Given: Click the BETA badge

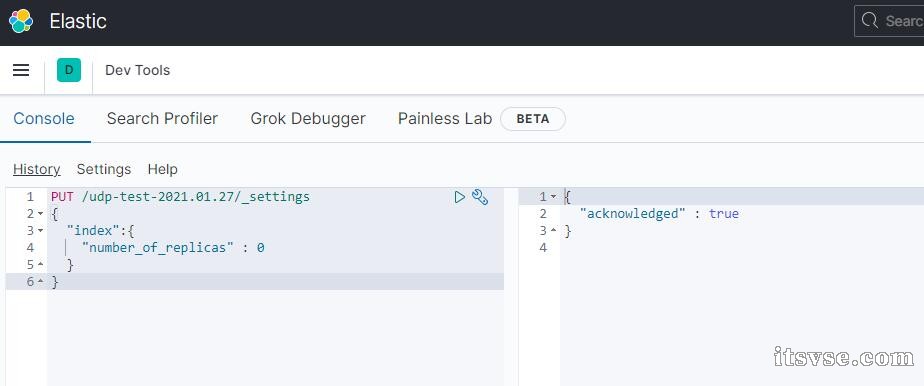Looking at the screenshot, I should pos(533,118).
